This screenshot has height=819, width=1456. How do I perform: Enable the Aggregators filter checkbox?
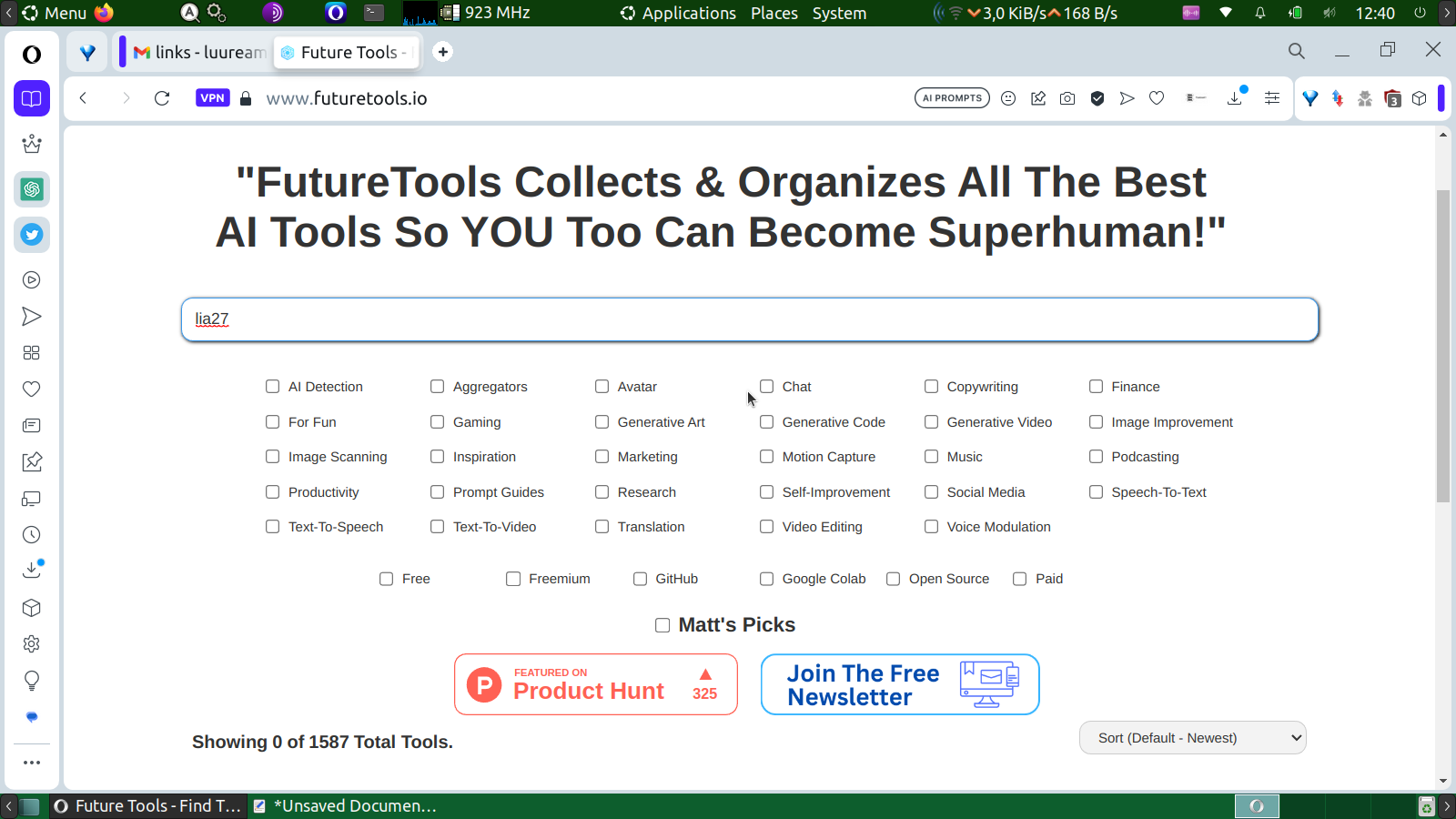(x=437, y=387)
